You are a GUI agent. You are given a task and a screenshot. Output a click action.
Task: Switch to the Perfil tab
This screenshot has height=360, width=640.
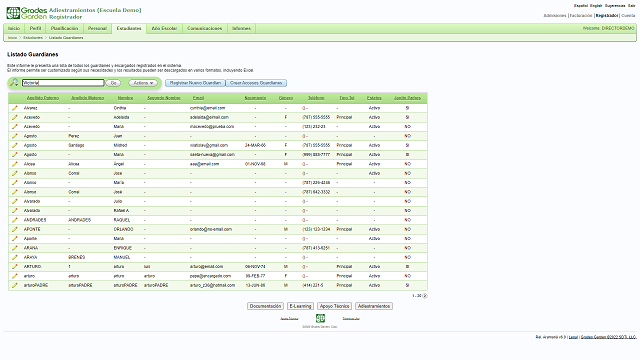[36, 29]
